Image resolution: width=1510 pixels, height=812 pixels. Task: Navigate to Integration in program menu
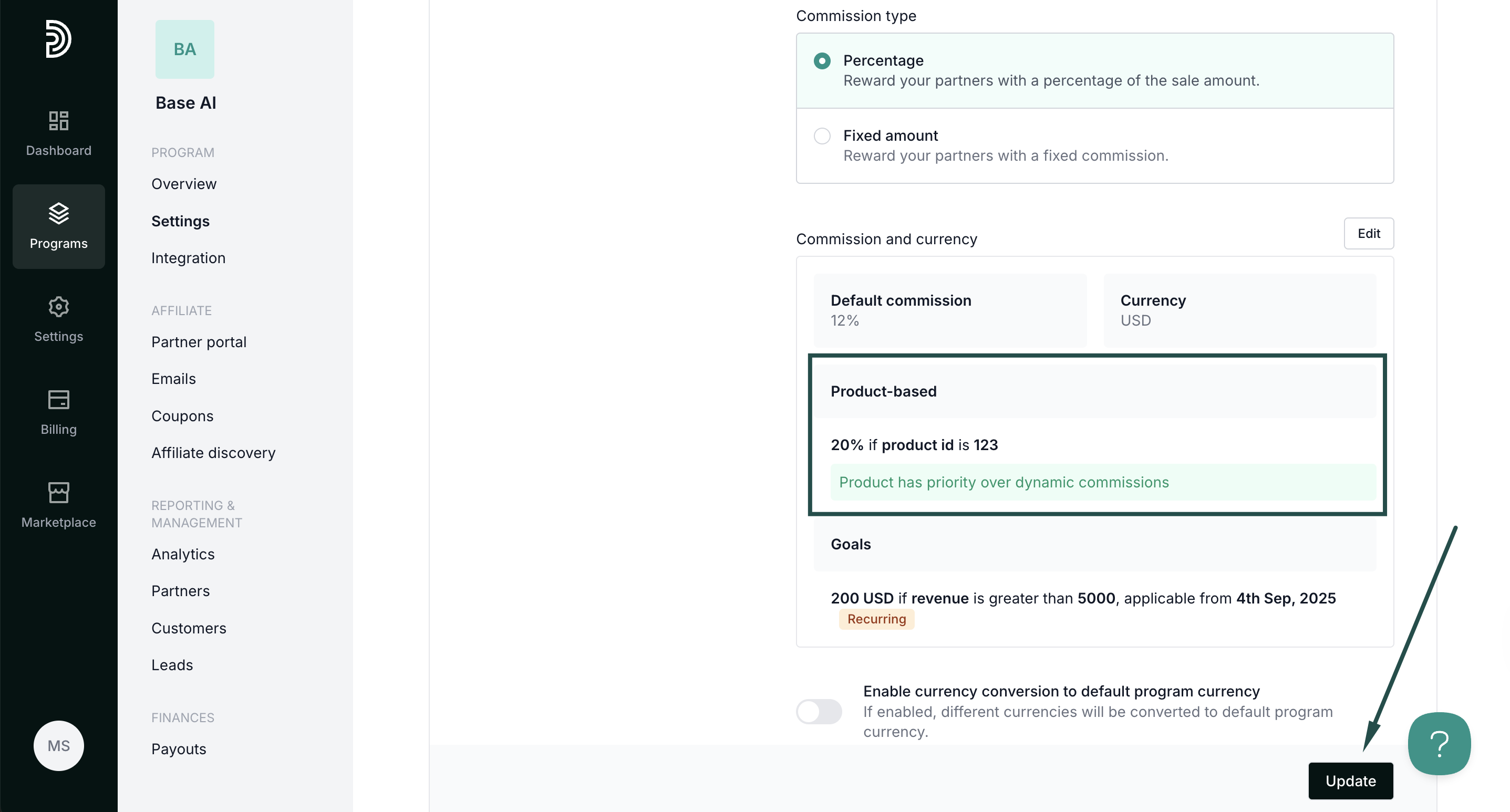[188, 258]
